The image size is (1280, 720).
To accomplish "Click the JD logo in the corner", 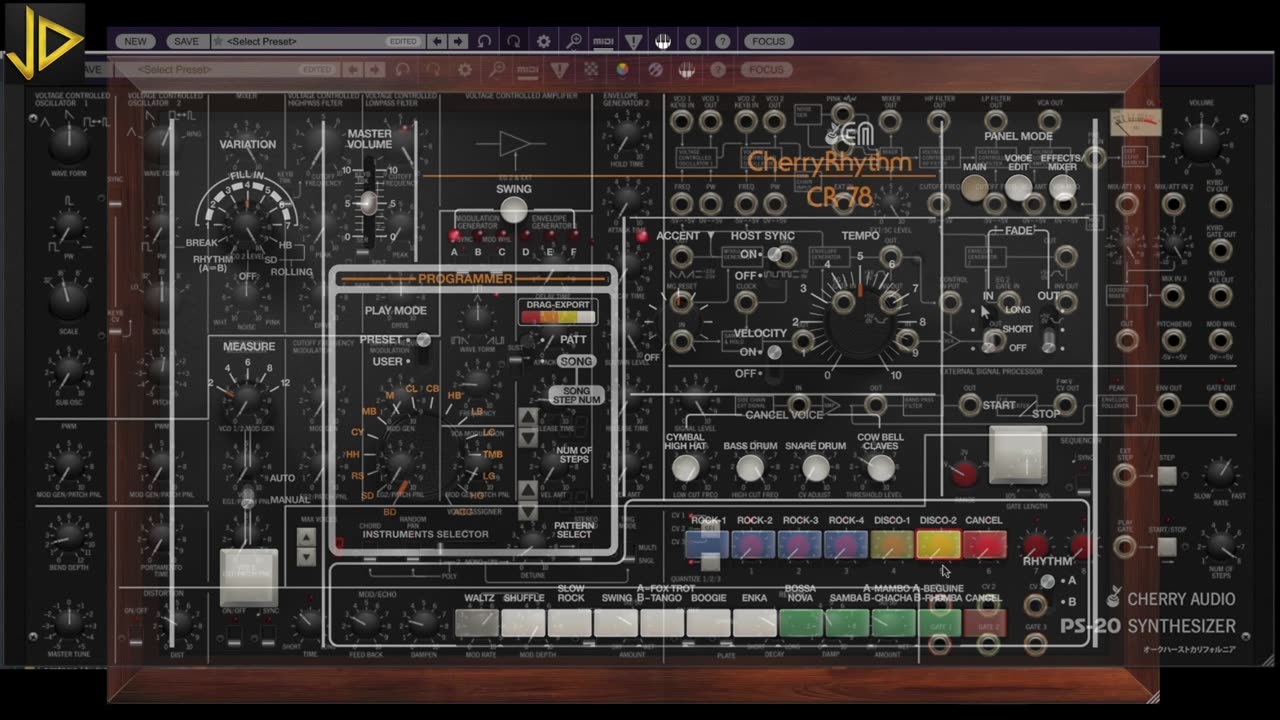I will 43,43.
